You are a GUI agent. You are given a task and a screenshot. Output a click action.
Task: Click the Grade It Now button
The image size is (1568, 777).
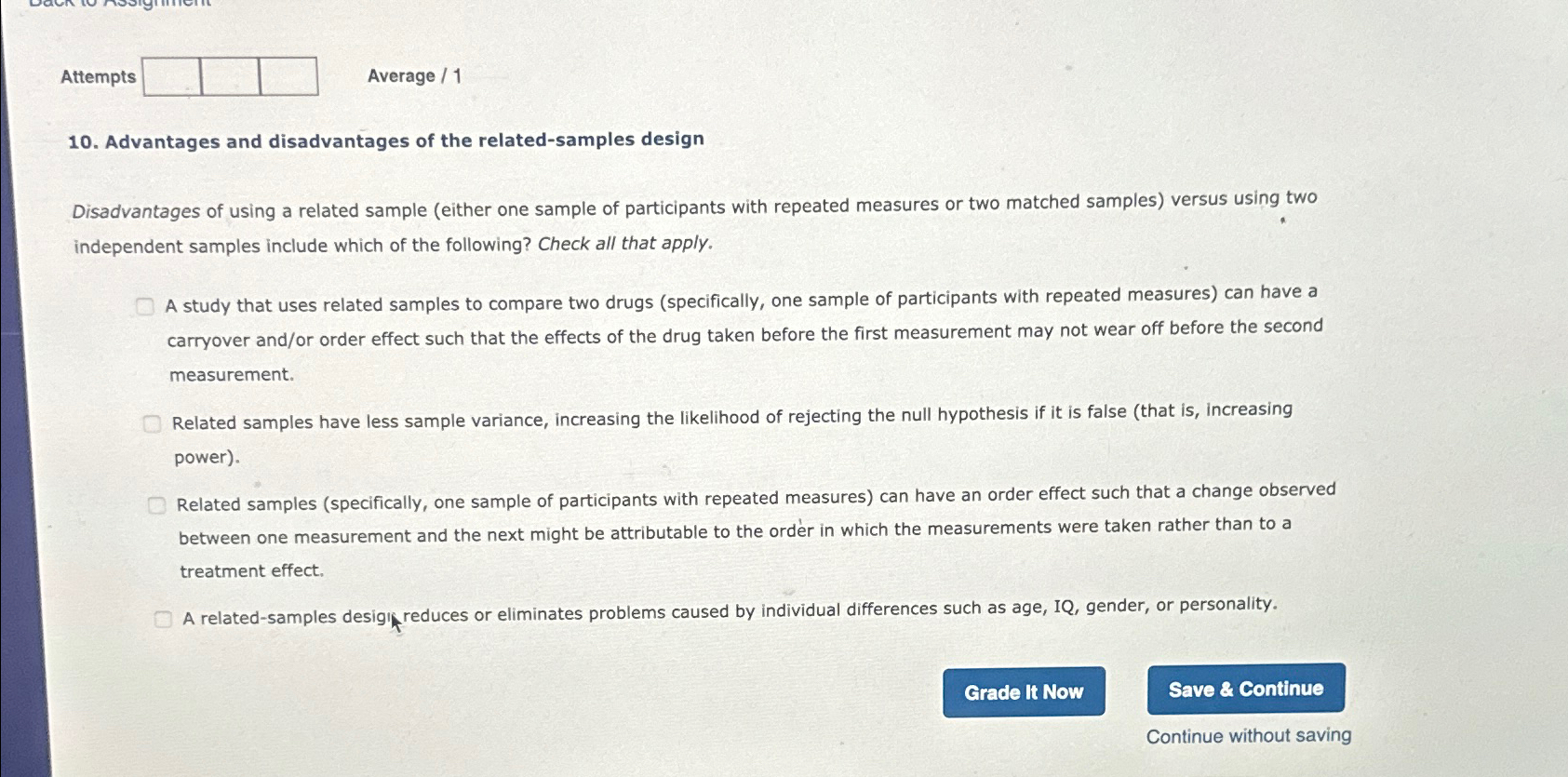tap(1024, 691)
